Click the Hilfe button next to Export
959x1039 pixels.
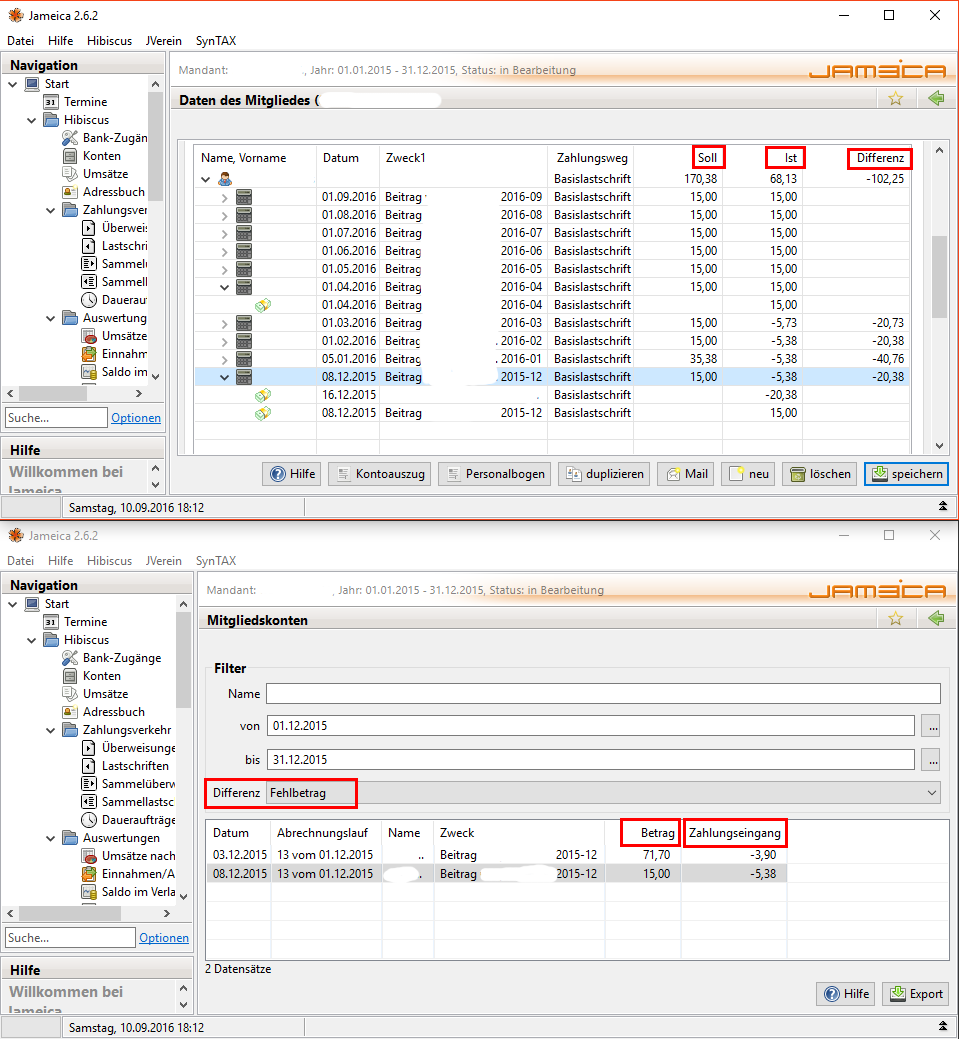(846, 994)
